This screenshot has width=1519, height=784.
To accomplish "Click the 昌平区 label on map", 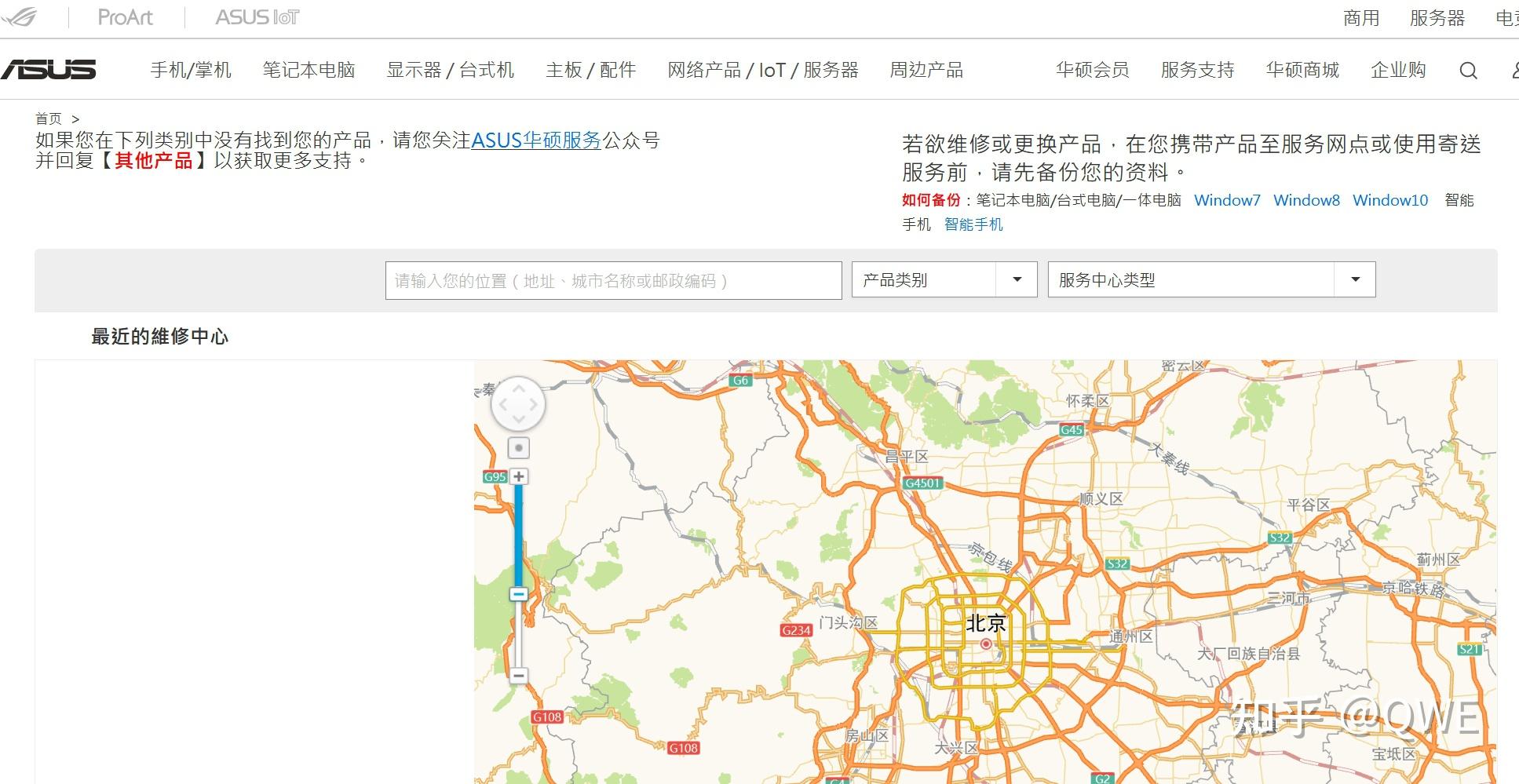I will pyautogui.click(x=907, y=457).
